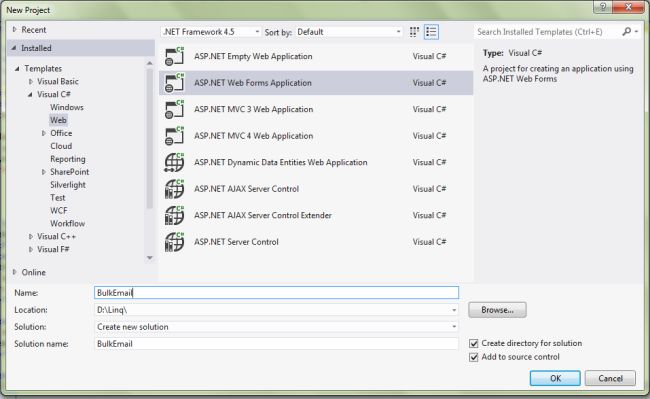Select Windows under Visual C#
Screen dimensions: 650x399
tap(67, 107)
